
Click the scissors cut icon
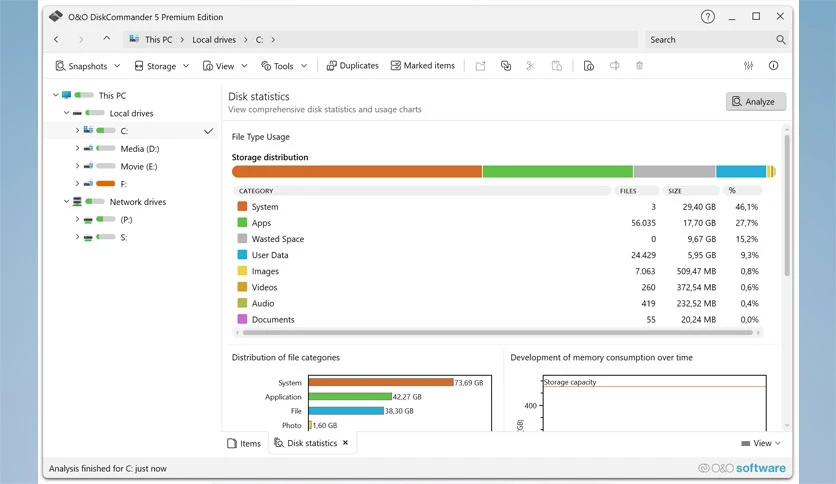click(530, 66)
